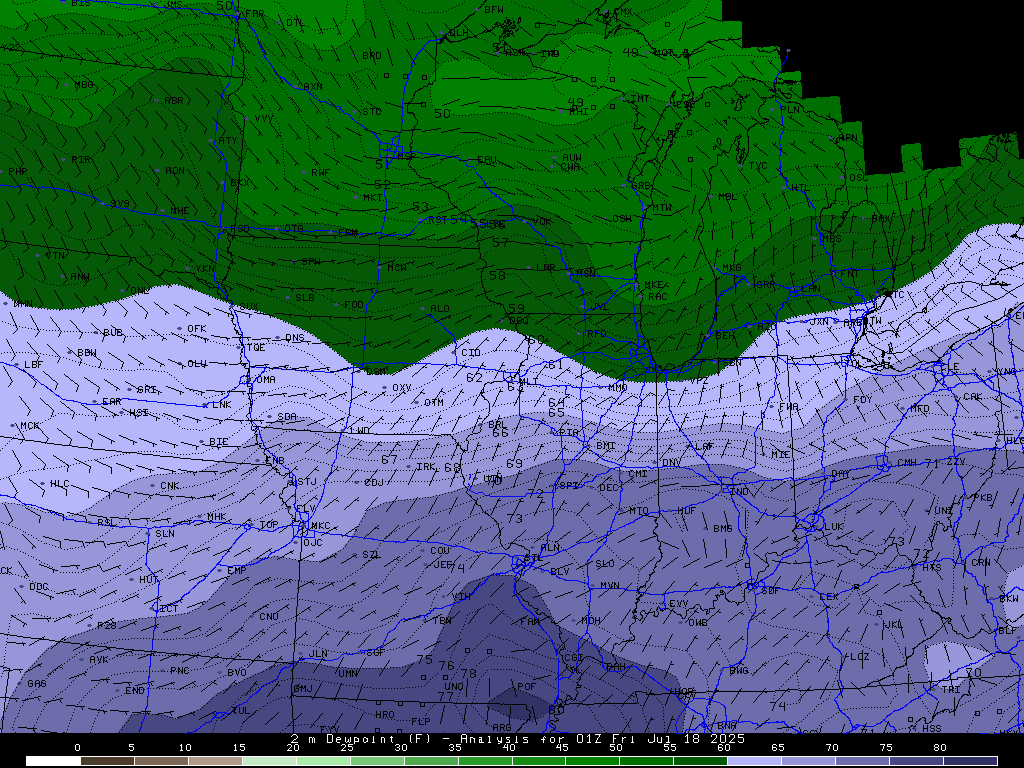Image resolution: width=1024 pixels, height=768 pixels.
Task: Select the tan 10–15 legend swatch
Action: [x=215, y=761]
